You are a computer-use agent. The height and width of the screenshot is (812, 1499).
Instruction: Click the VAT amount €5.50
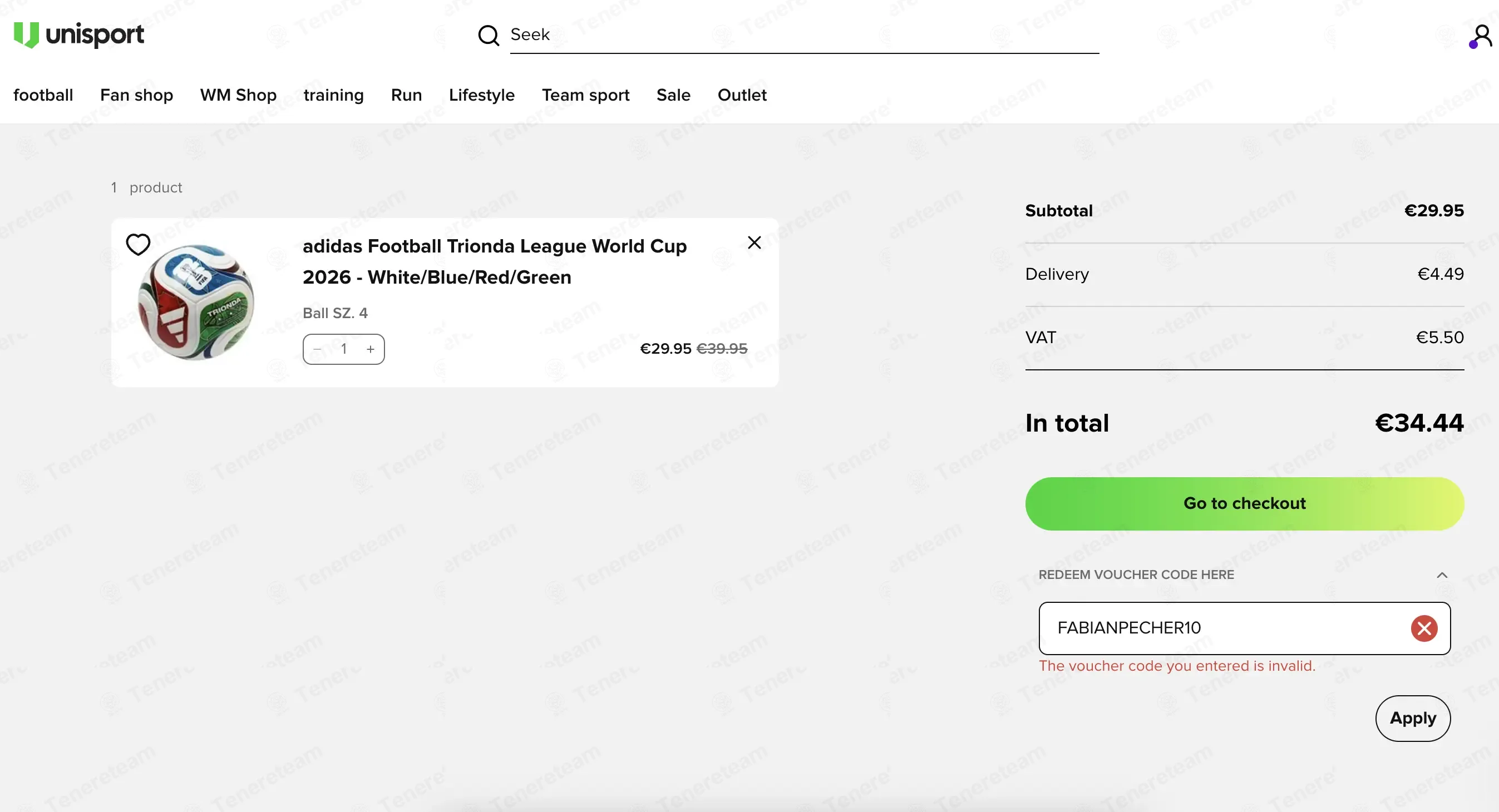pos(1439,338)
